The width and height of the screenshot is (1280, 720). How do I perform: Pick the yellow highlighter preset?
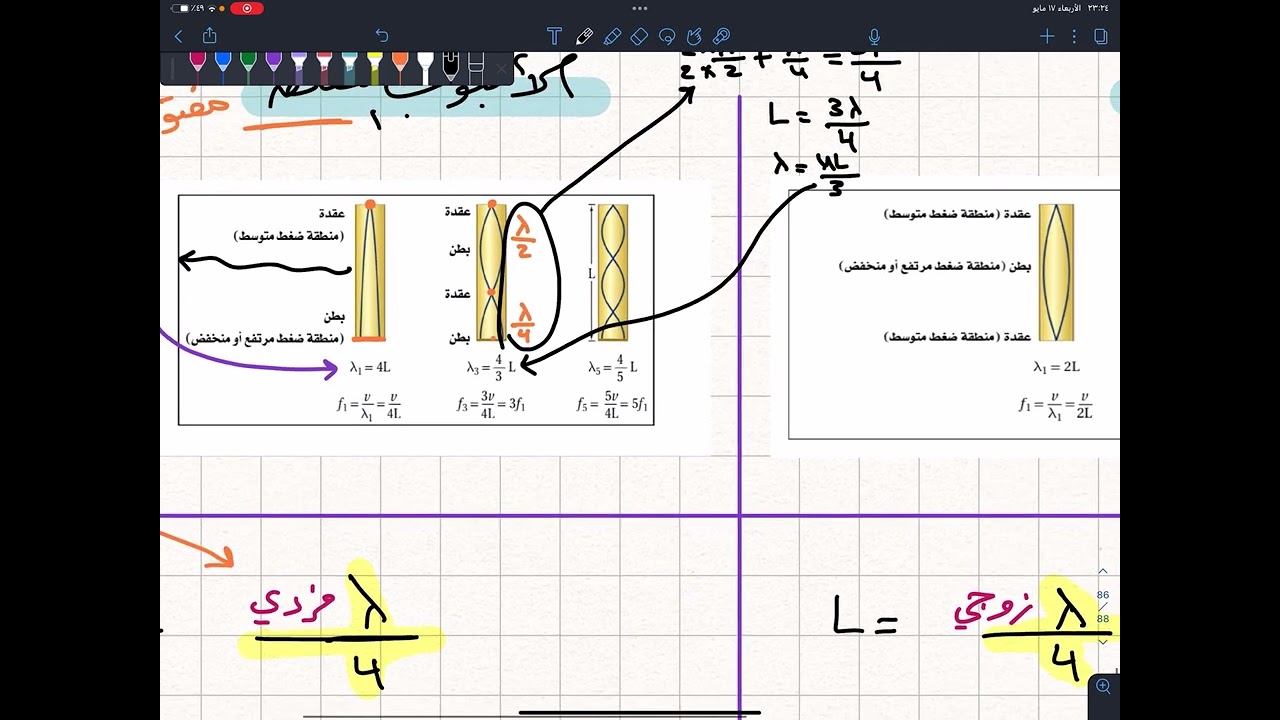click(375, 66)
